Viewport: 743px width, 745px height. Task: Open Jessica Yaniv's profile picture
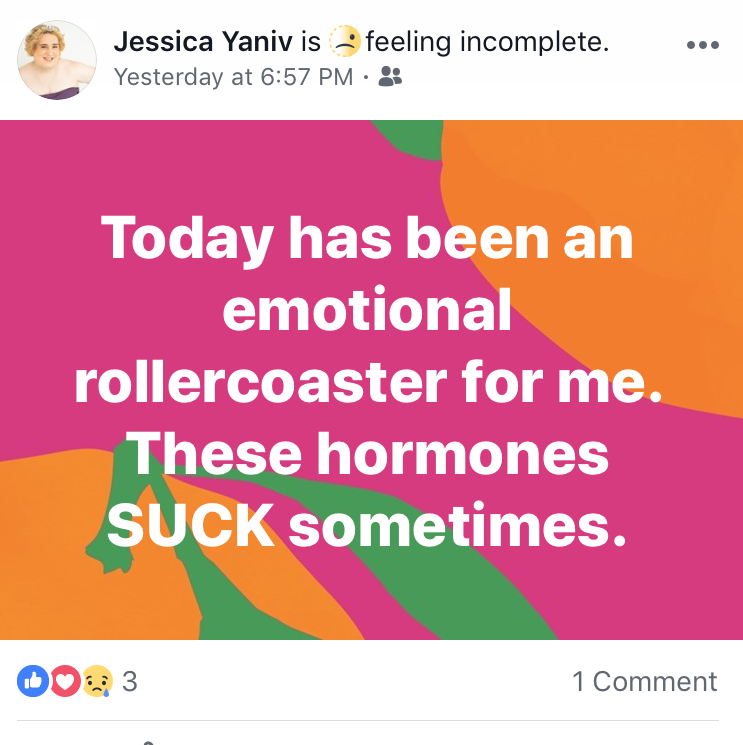click(x=57, y=60)
